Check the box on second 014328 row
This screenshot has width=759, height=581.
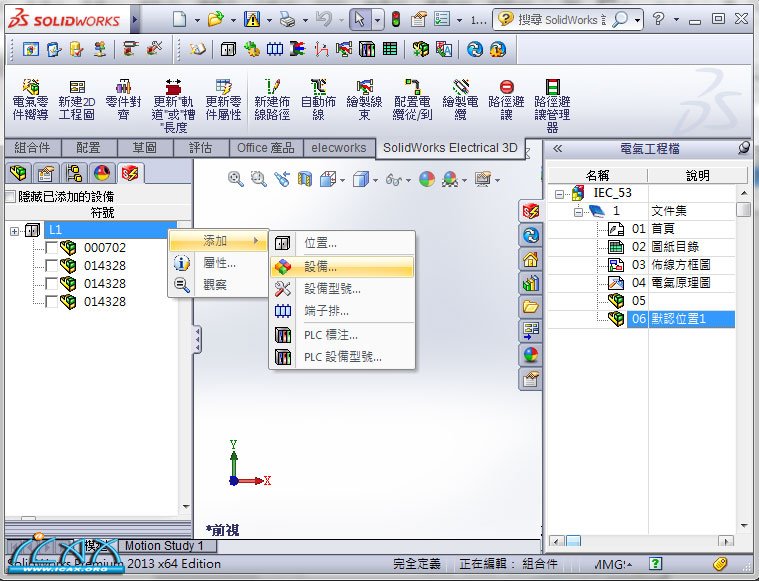click(x=51, y=284)
